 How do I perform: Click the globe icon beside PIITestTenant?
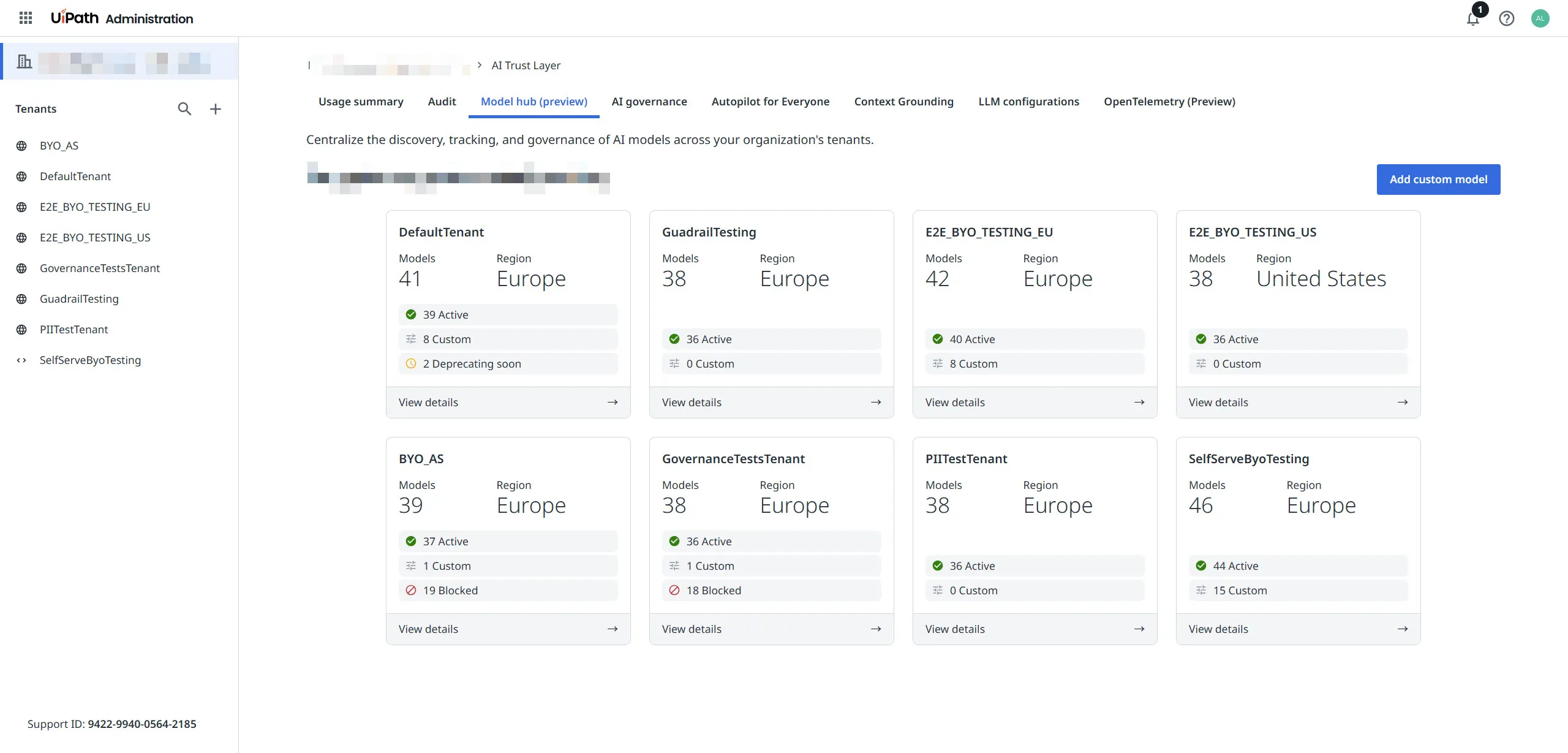click(21, 330)
